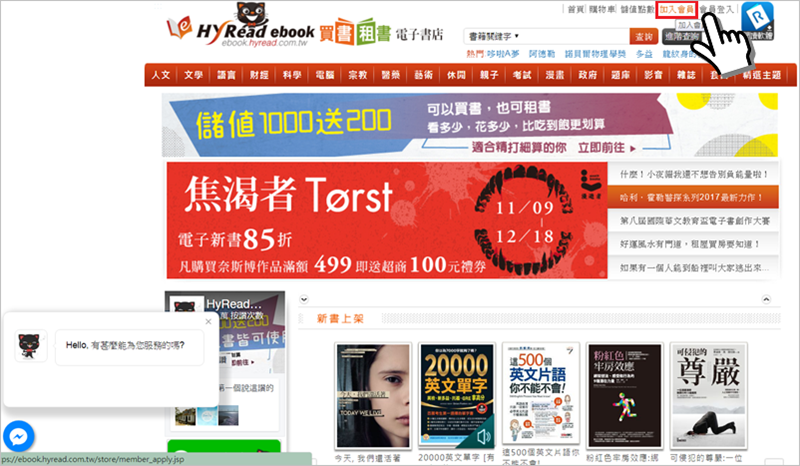The height and width of the screenshot is (466, 800).
Task: Open the 粉紅色牢房效應 book cover
Action: click(x=627, y=393)
